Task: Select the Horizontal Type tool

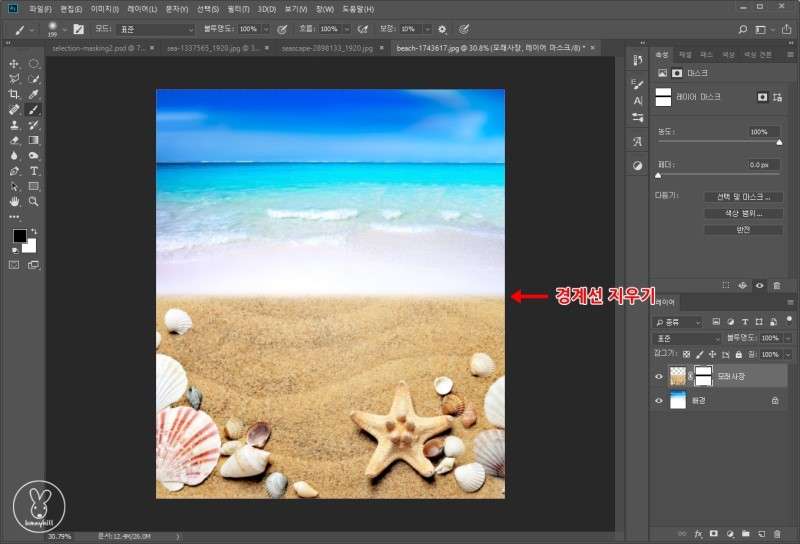Action: [34, 171]
